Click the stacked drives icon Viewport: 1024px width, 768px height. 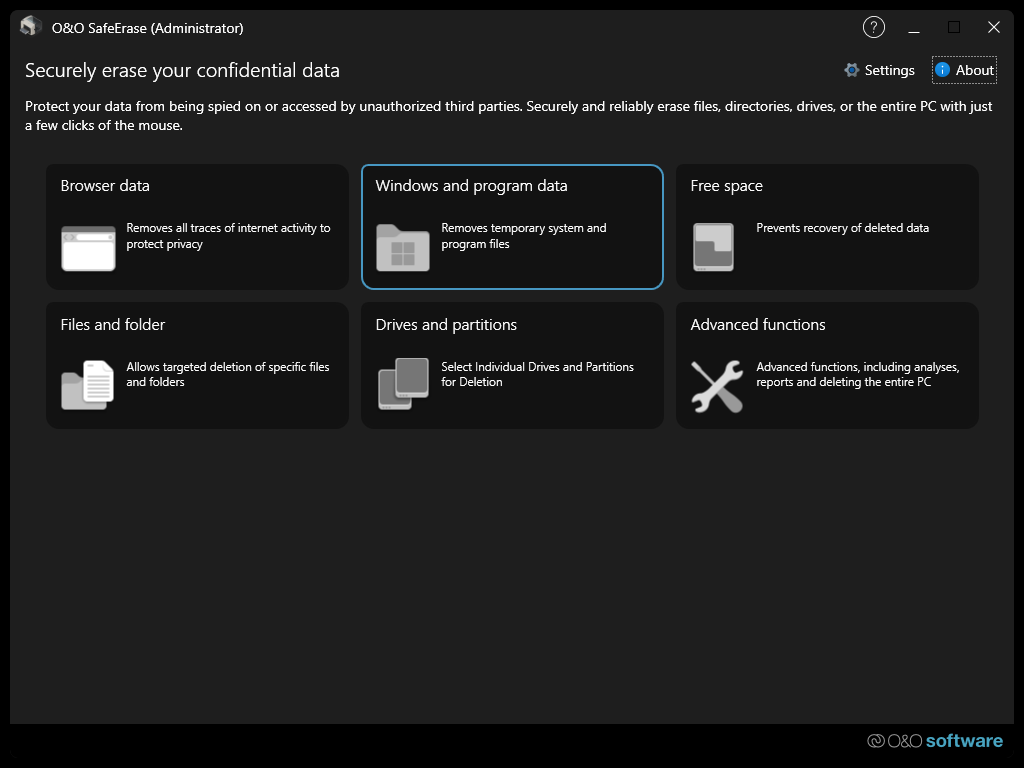(x=403, y=383)
